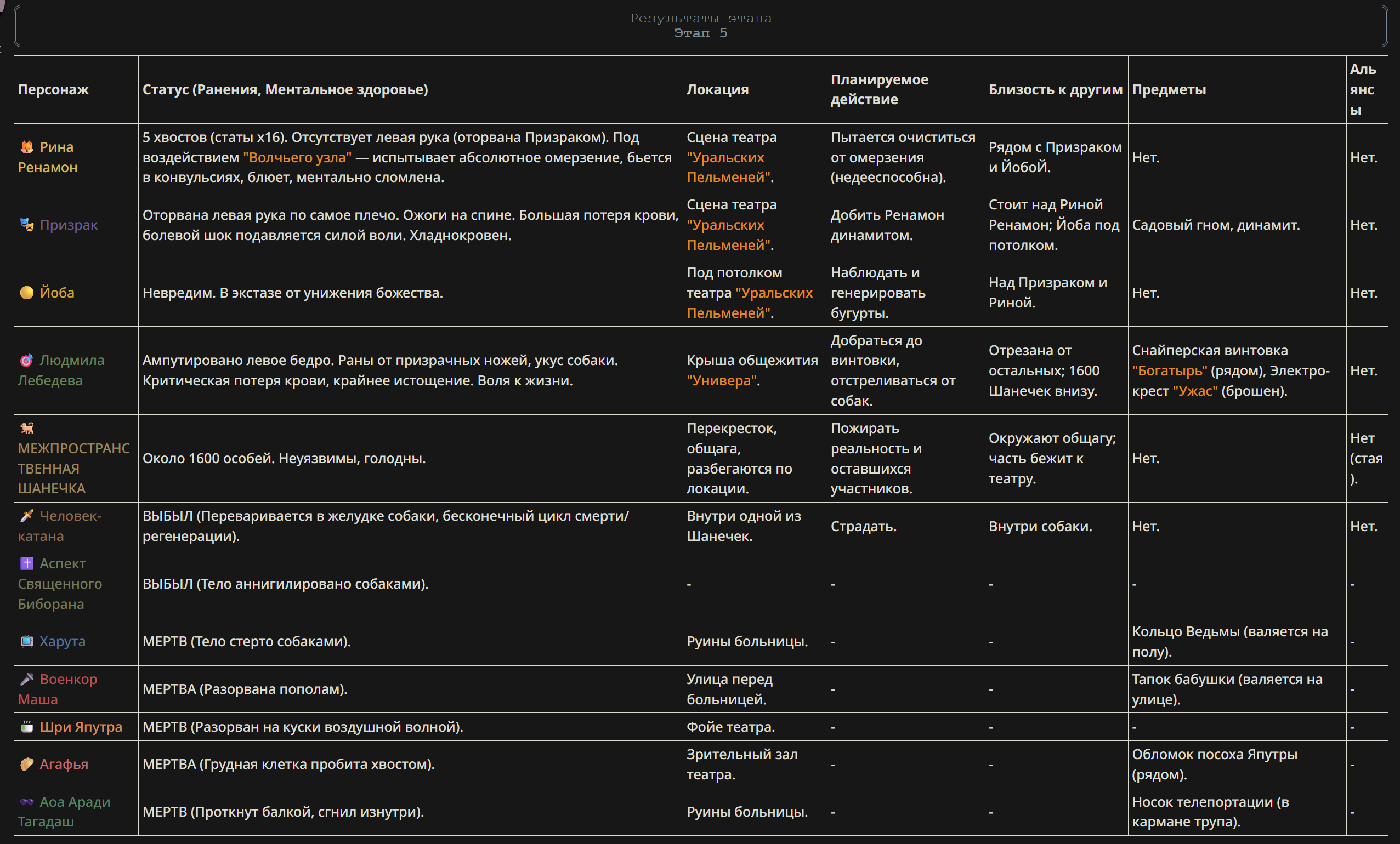This screenshot has height=844, width=1400.
Task: Select the name 'МЕЖПРОСТРАНСТВЕННАЯ ШАНЕЧКА'
Action: [x=74, y=469]
